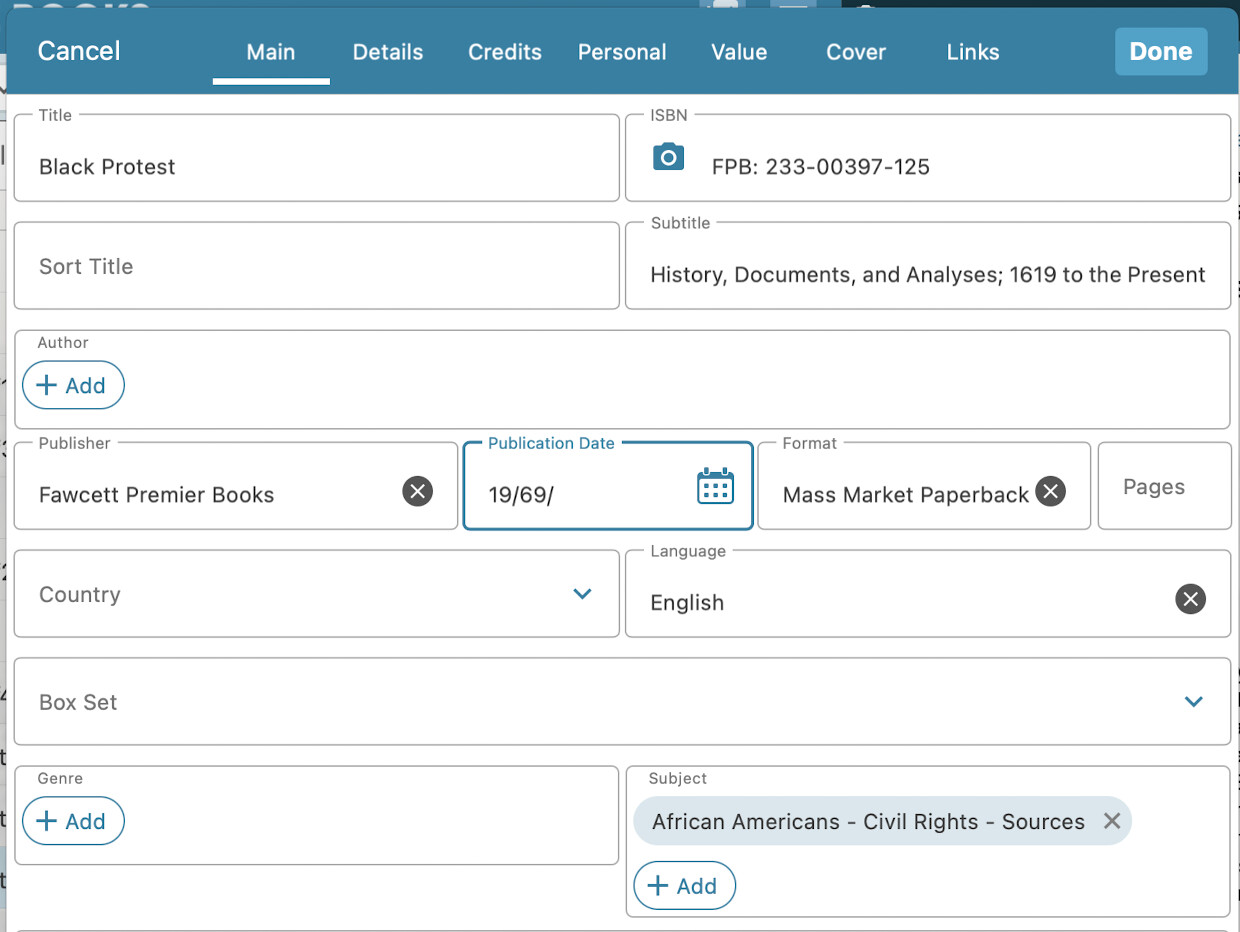Cancel the book edit
Viewport: 1240px width, 932px height.
79,51
